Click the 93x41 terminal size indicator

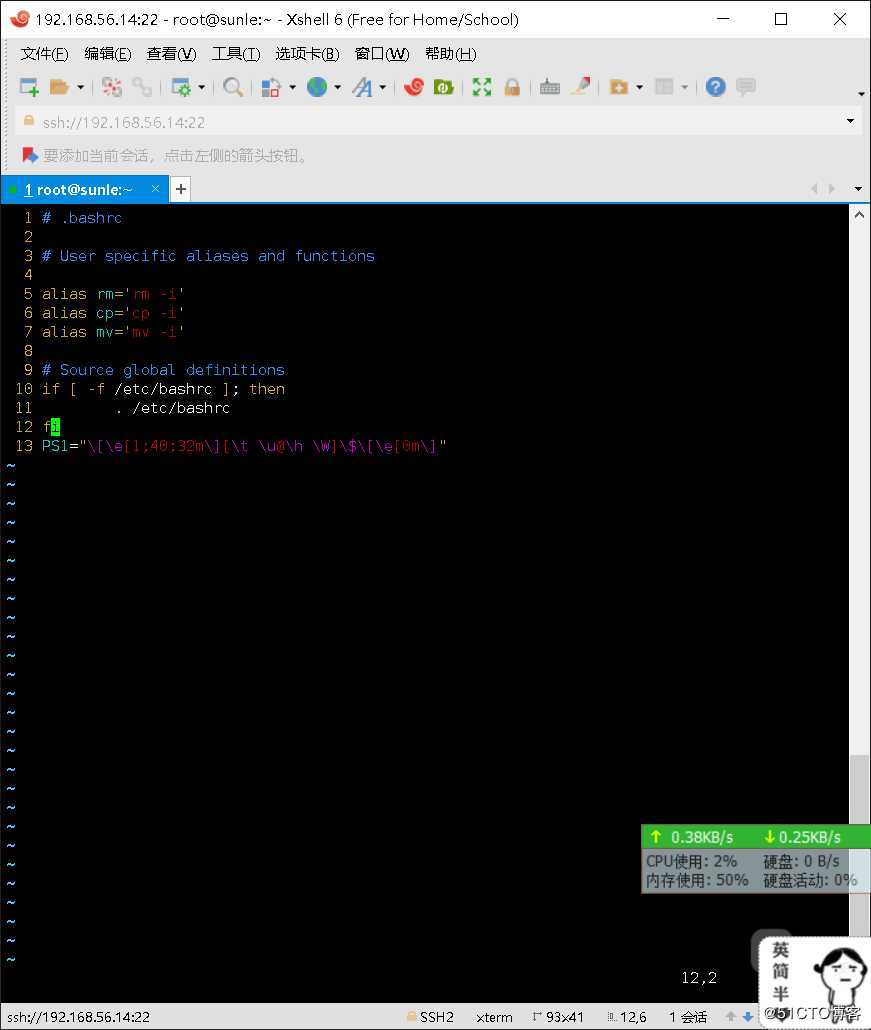(558, 1017)
